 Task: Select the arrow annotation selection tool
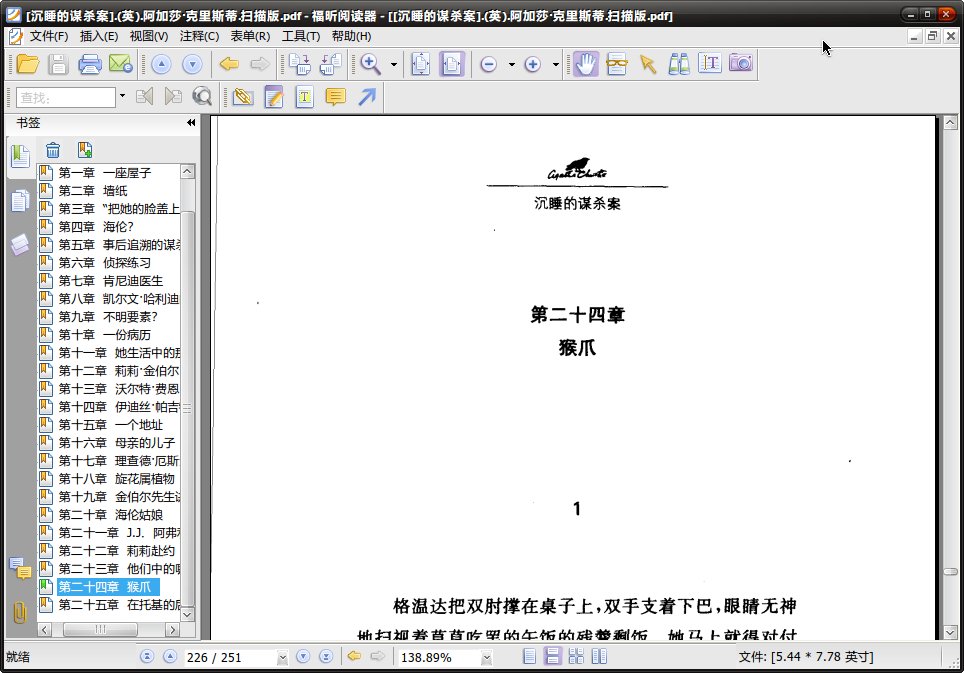coord(648,64)
